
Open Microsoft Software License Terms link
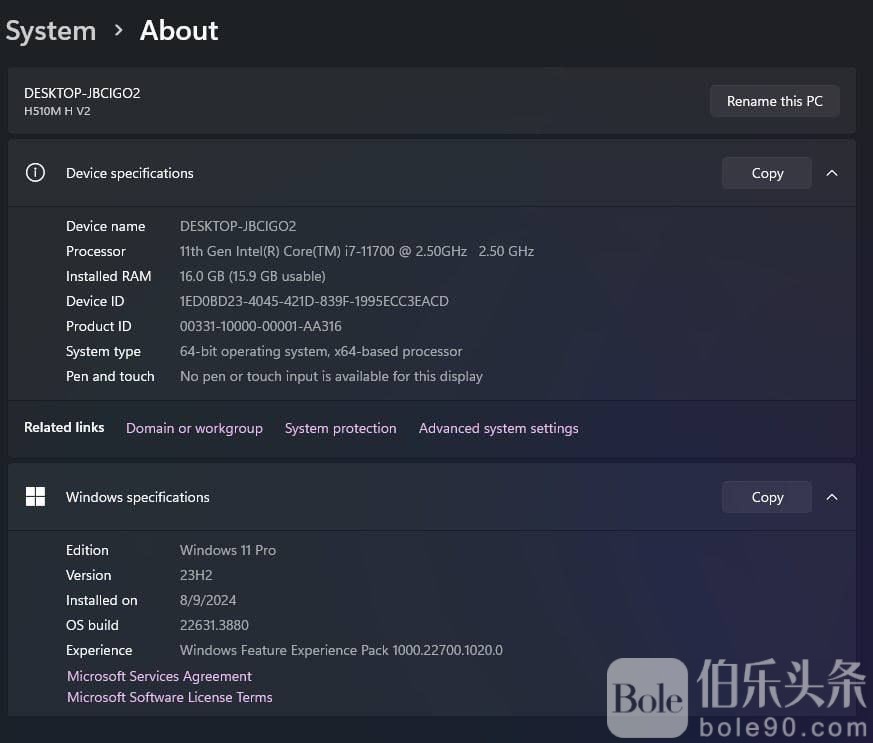[170, 697]
